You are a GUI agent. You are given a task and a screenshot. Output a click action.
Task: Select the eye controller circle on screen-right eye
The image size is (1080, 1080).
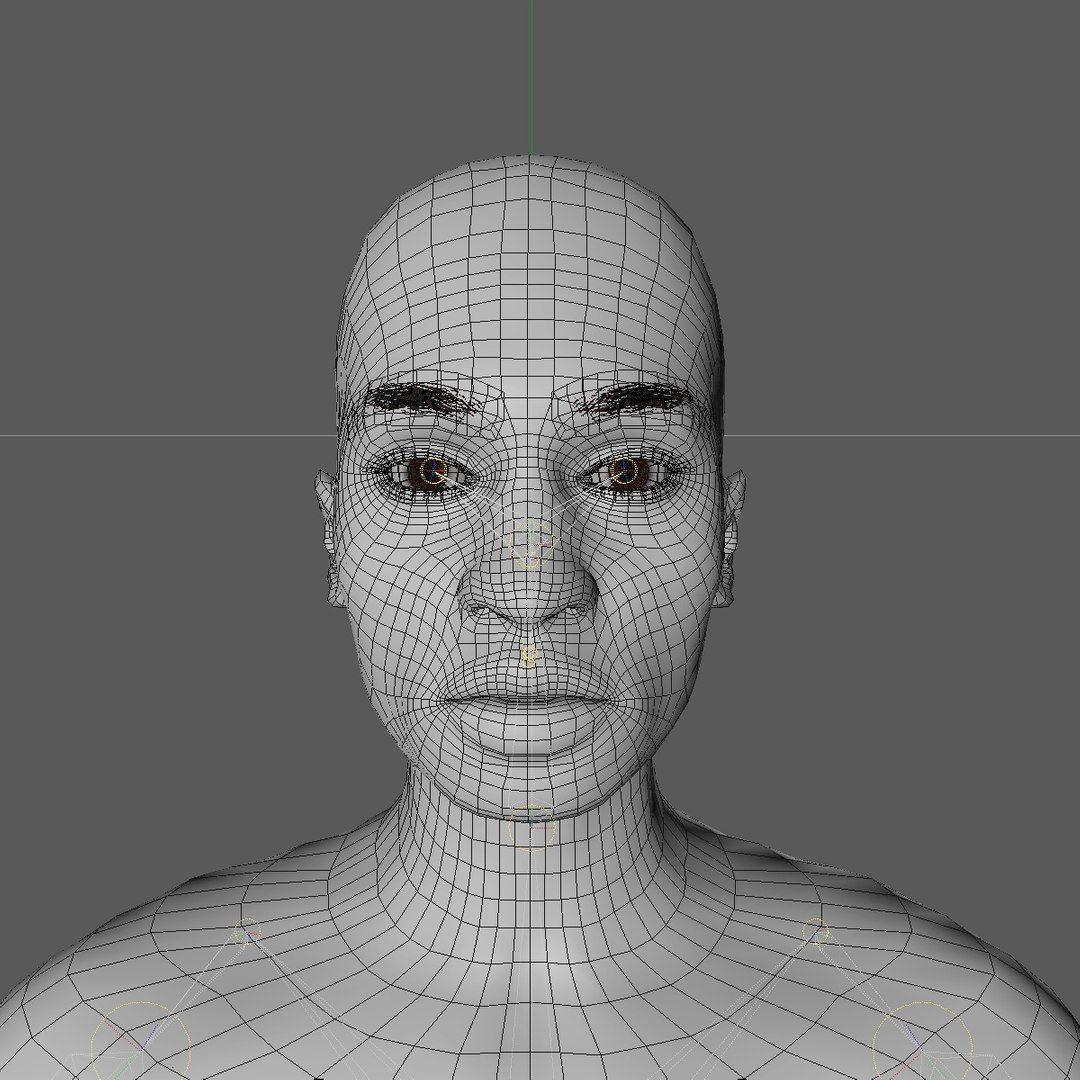[x=624, y=472]
